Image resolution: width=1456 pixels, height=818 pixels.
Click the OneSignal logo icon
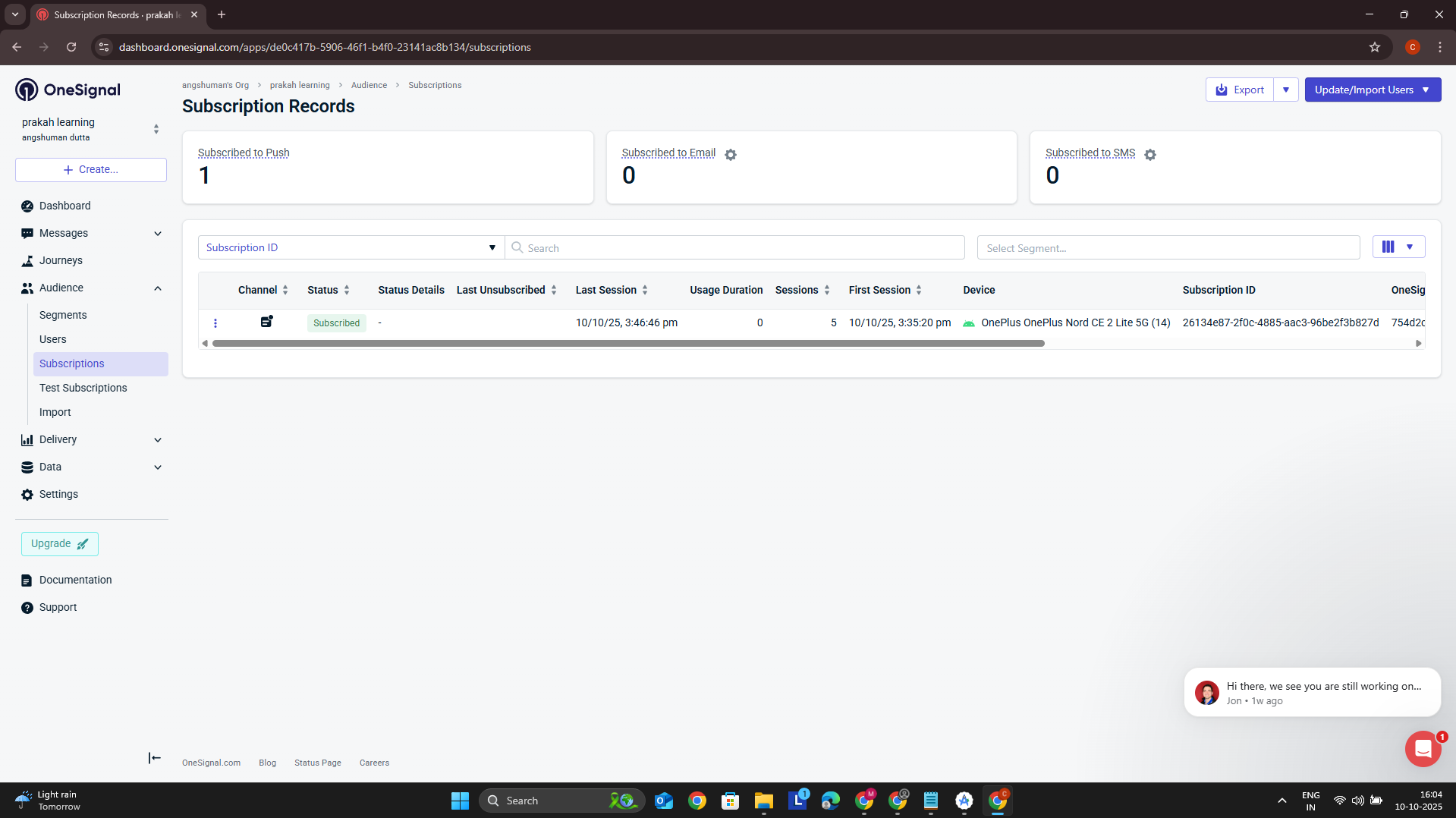27,90
